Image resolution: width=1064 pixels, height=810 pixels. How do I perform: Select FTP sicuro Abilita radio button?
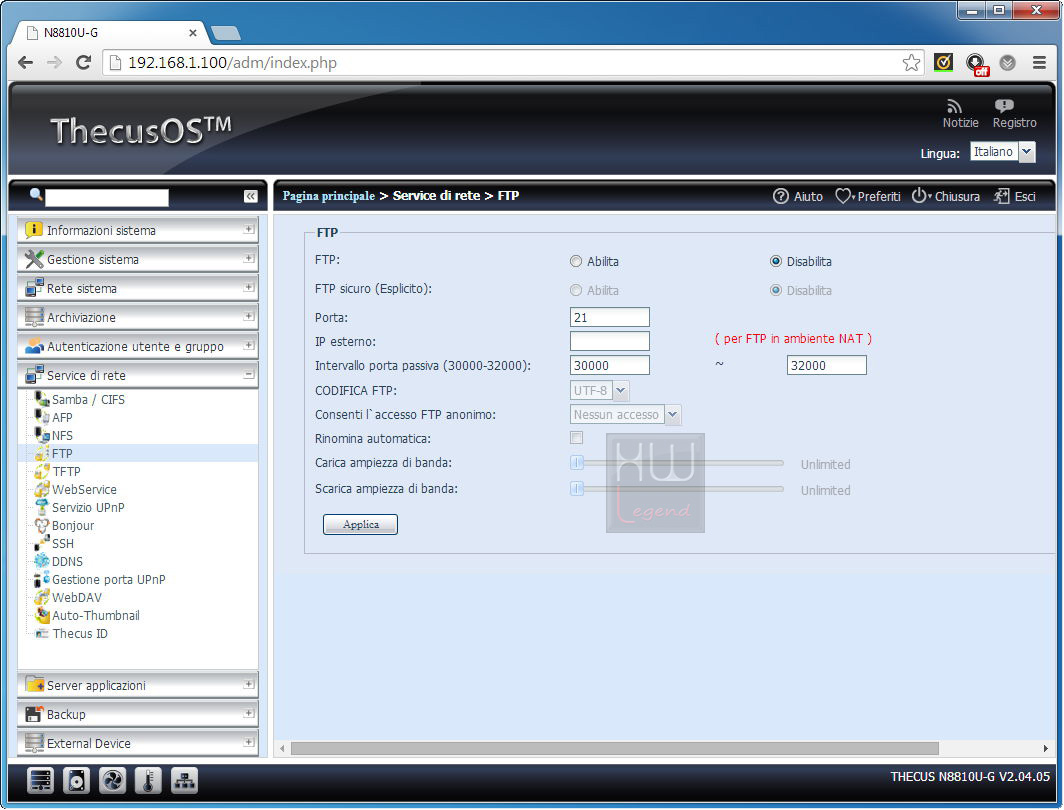click(576, 290)
